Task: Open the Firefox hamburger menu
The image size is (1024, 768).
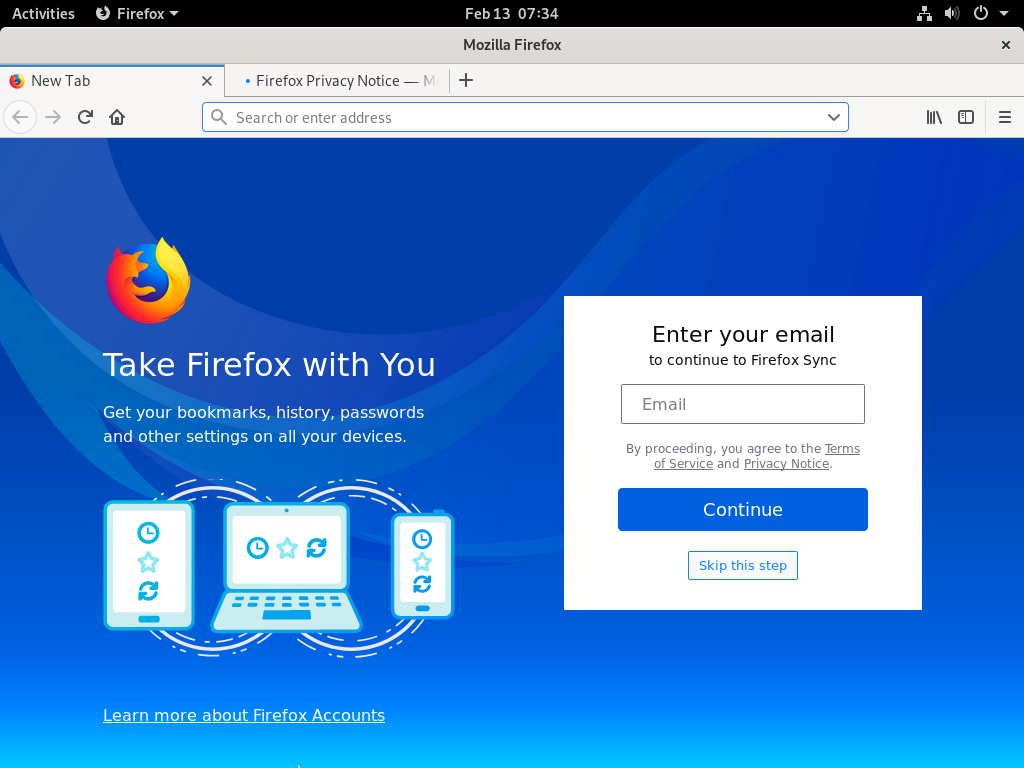Action: [1004, 118]
